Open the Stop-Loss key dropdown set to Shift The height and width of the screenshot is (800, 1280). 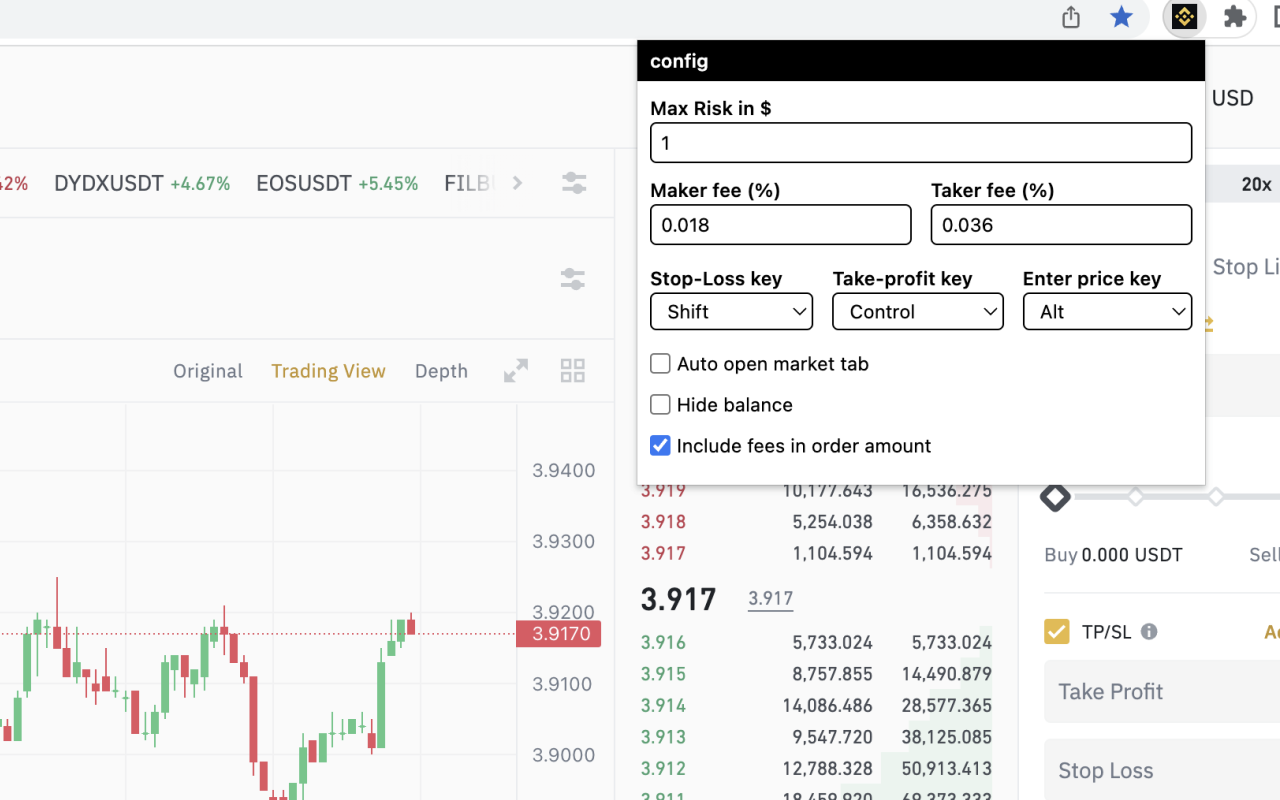click(731, 311)
